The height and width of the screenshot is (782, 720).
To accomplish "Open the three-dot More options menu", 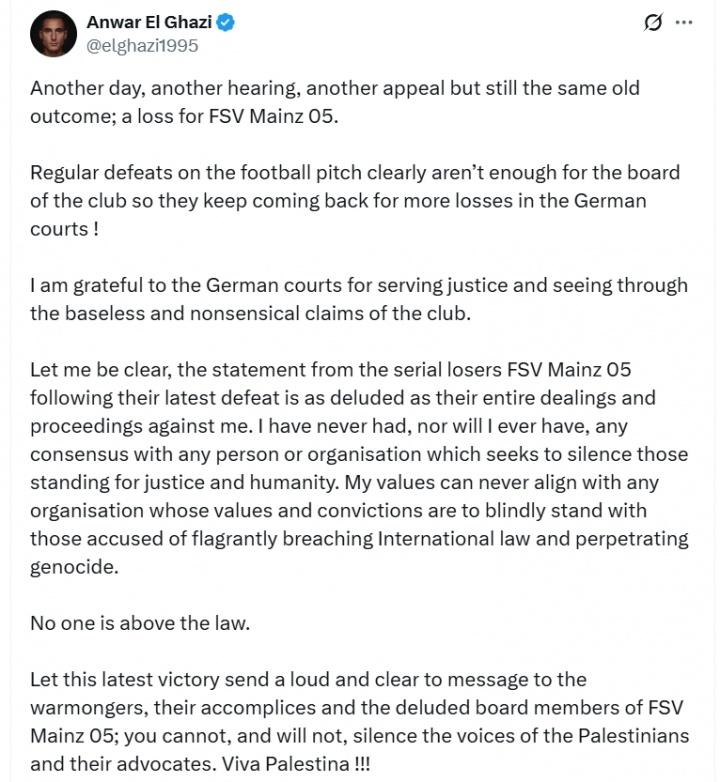I will click(x=684, y=23).
